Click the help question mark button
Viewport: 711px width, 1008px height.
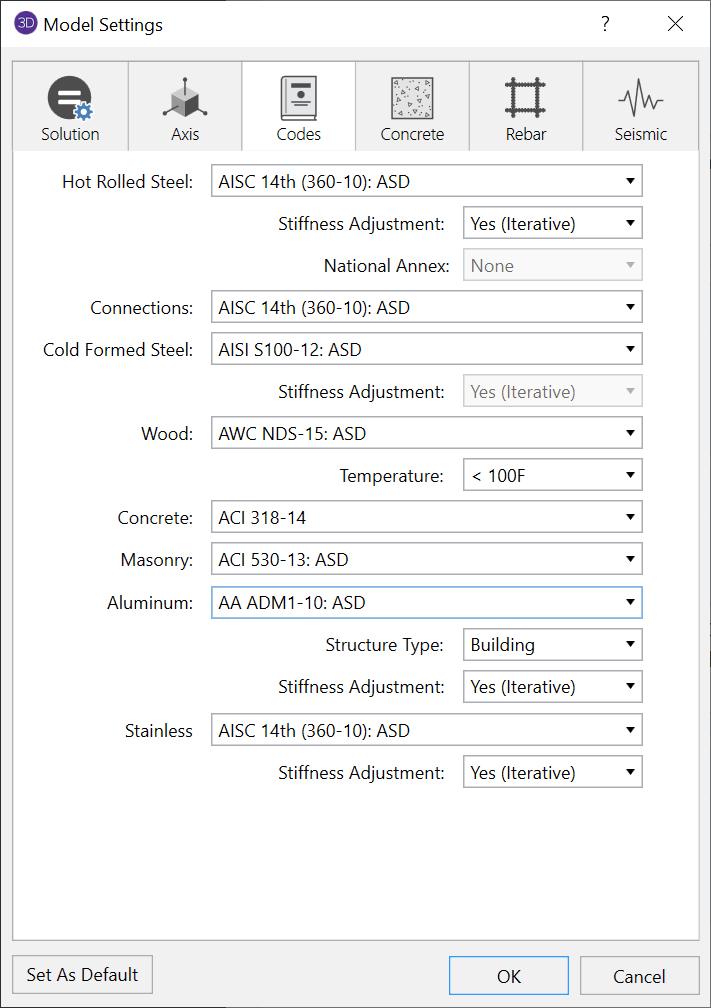(x=605, y=24)
